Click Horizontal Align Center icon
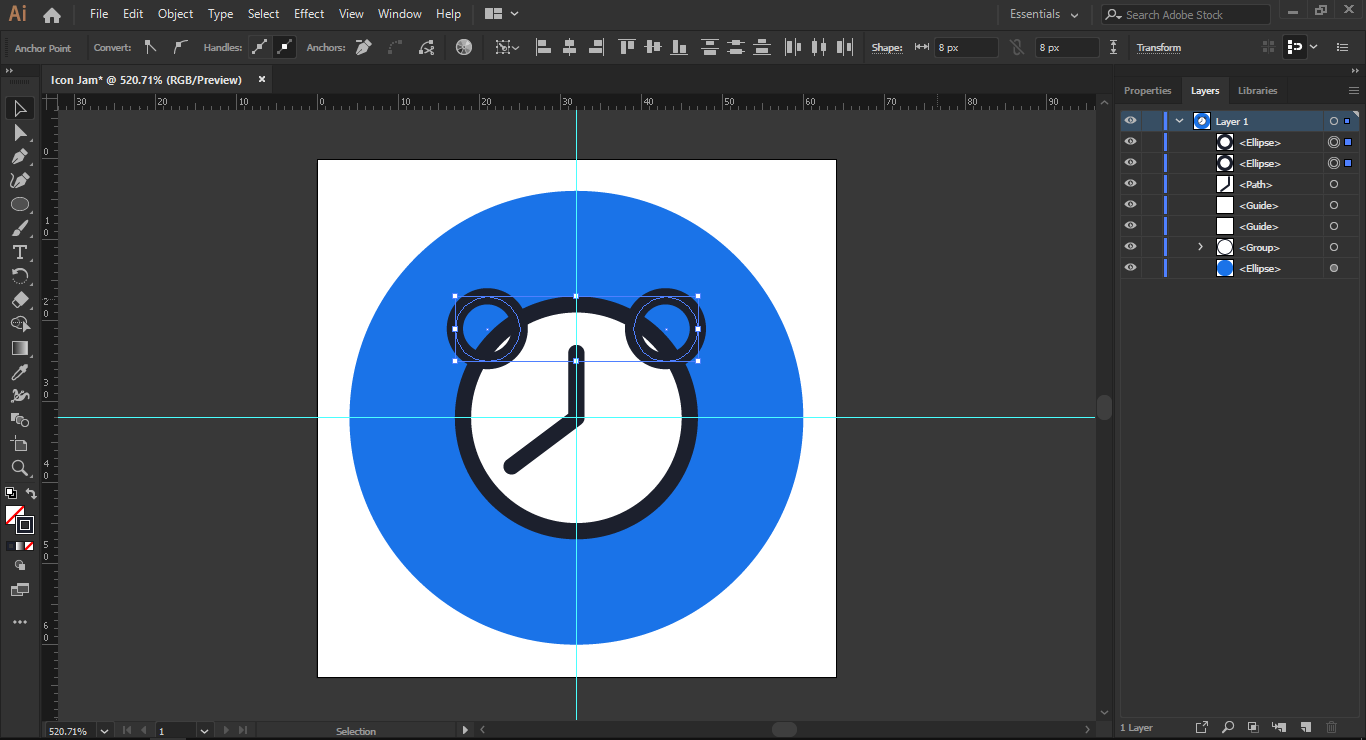The height and width of the screenshot is (740, 1366). tap(570, 47)
